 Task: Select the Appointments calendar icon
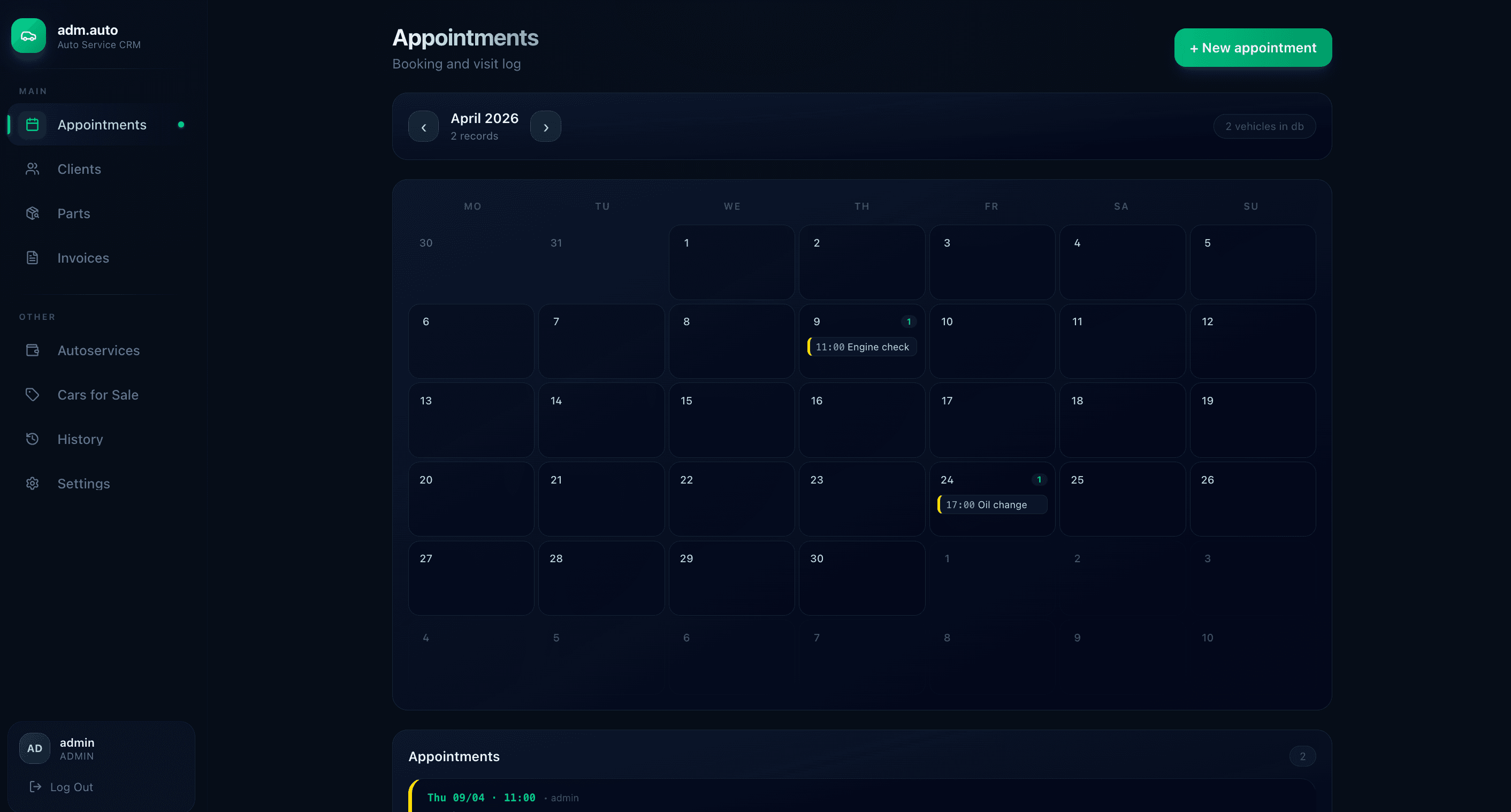point(32,124)
